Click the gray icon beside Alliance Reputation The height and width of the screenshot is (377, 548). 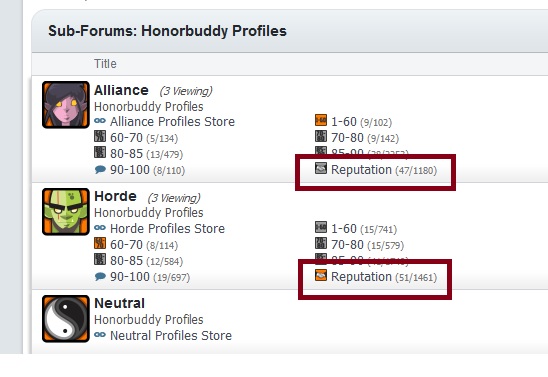321,168
